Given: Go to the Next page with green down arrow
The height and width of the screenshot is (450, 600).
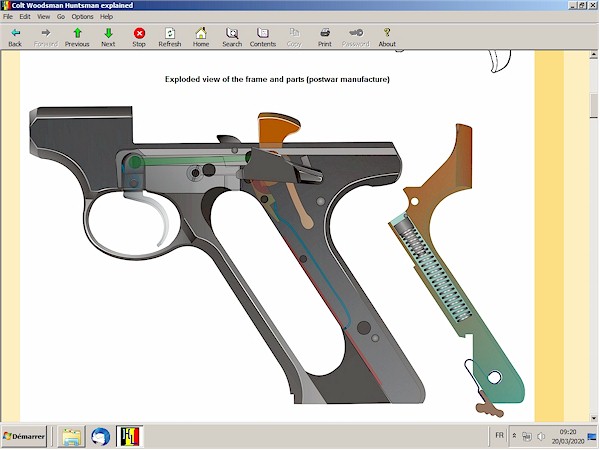Looking at the screenshot, I should [x=108, y=37].
